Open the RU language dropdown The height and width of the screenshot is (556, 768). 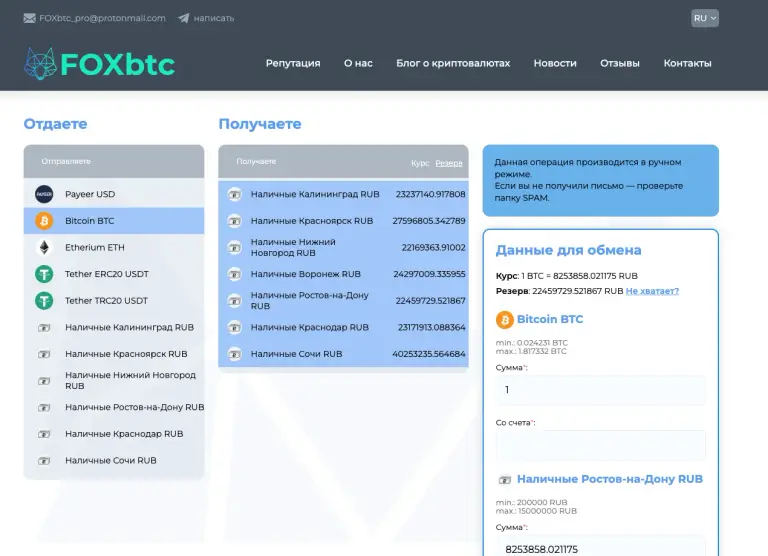[x=705, y=18]
